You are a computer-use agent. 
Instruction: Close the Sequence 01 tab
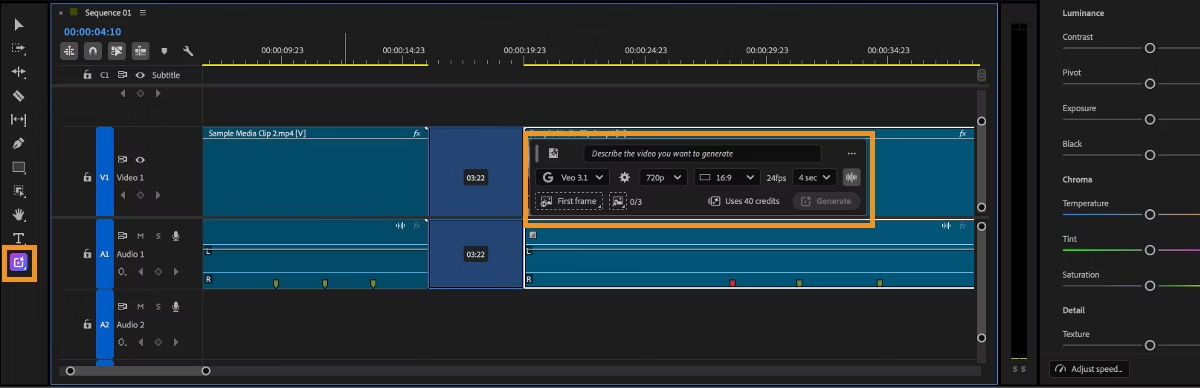click(x=62, y=13)
